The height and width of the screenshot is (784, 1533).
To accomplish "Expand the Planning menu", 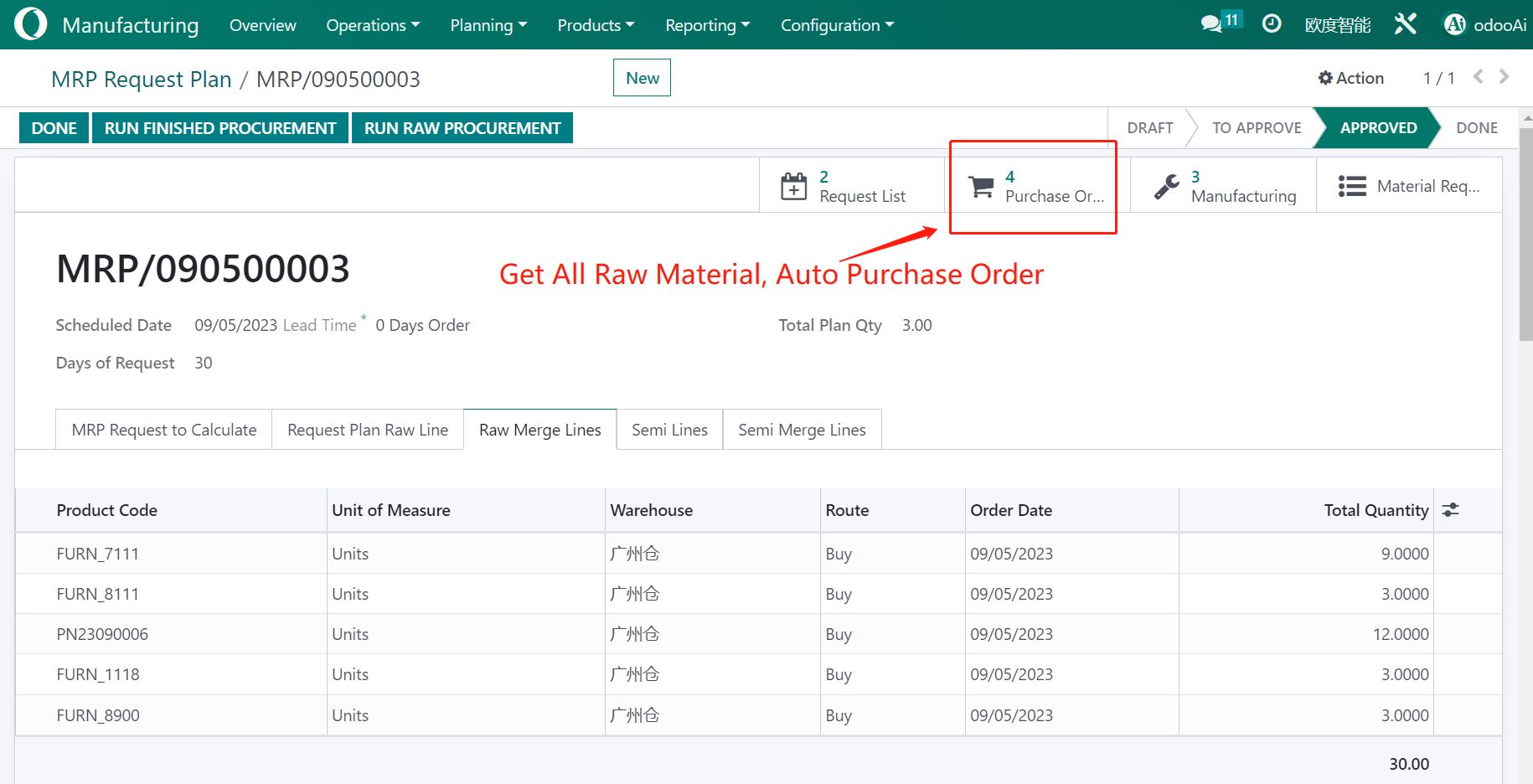I will pos(488,25).
